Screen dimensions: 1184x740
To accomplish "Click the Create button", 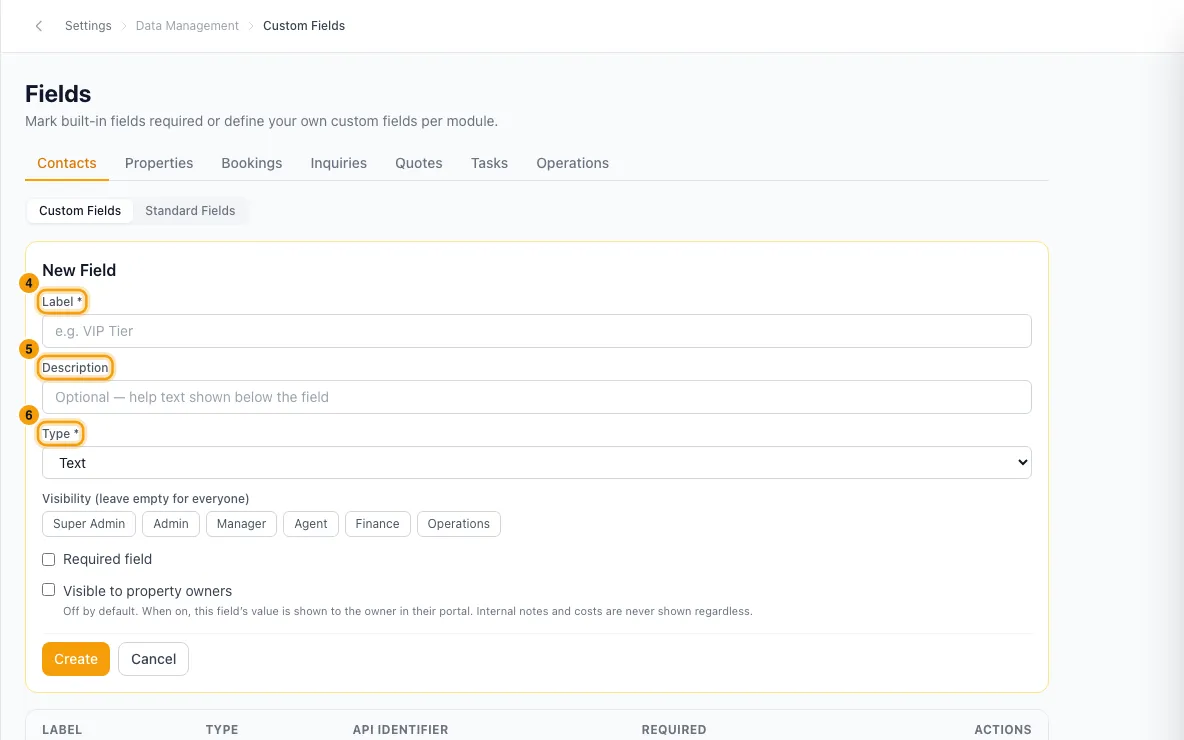I will click(76, 659).
